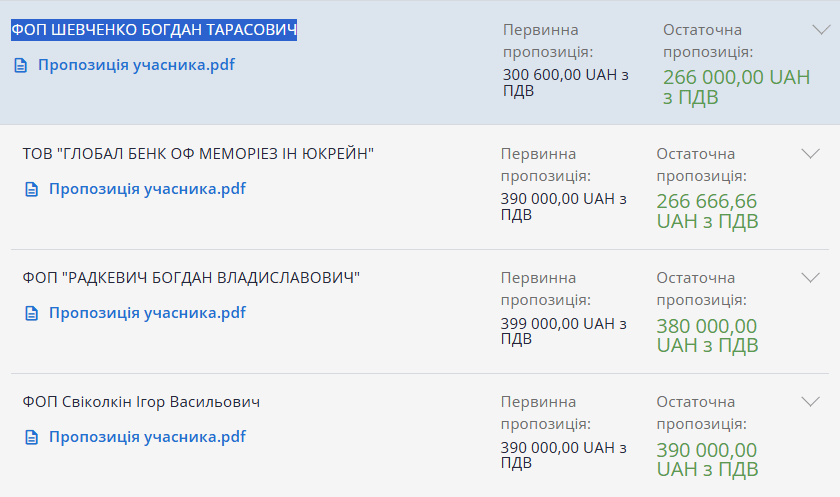The image size is (840, 497).
Task: Open Пропозиція учасника.pdf for ФОП Свіколкін
Action: [x=147, y=437]
